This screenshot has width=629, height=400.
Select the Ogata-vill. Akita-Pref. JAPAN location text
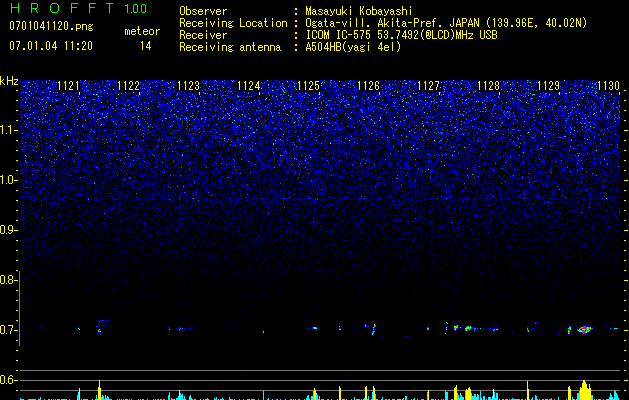(446, 23)
